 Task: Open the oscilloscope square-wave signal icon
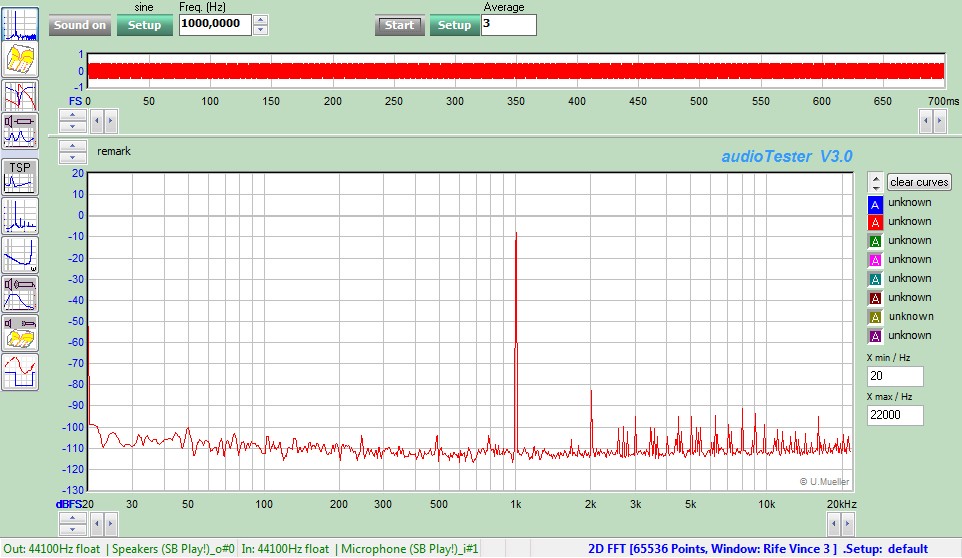(20, 372)
